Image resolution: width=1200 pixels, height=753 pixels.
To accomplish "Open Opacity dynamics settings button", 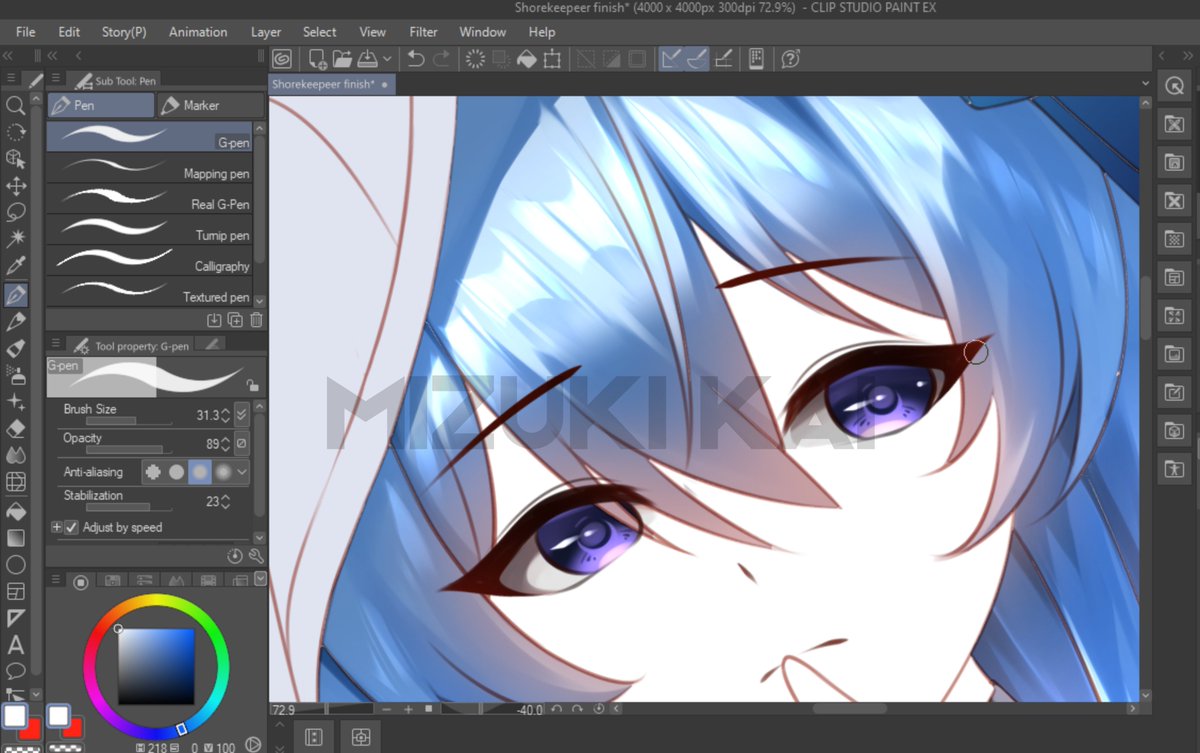I will coord(241,441).
